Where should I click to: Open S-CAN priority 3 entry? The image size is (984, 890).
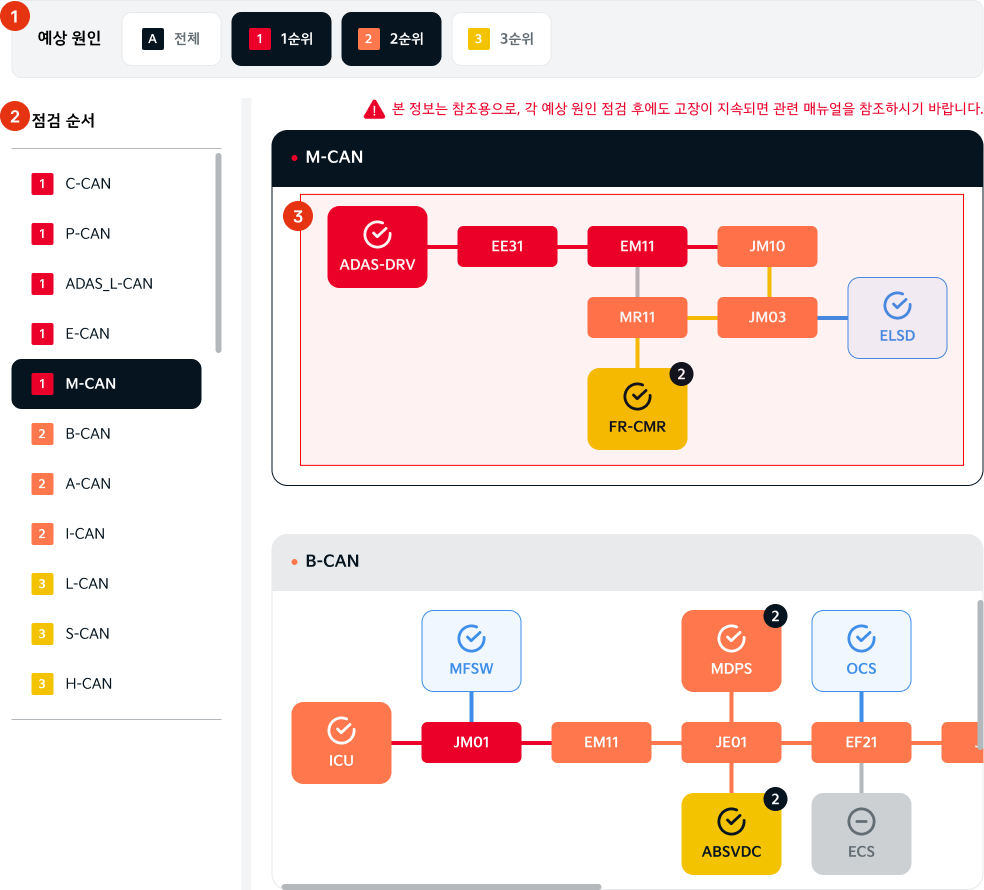coord(107,634)
